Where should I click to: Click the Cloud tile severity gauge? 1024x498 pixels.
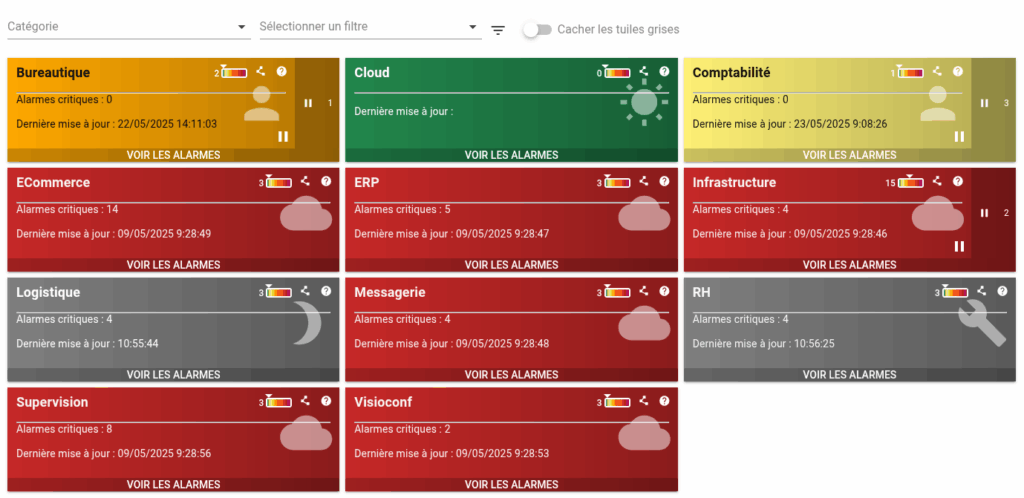(616, 72)
